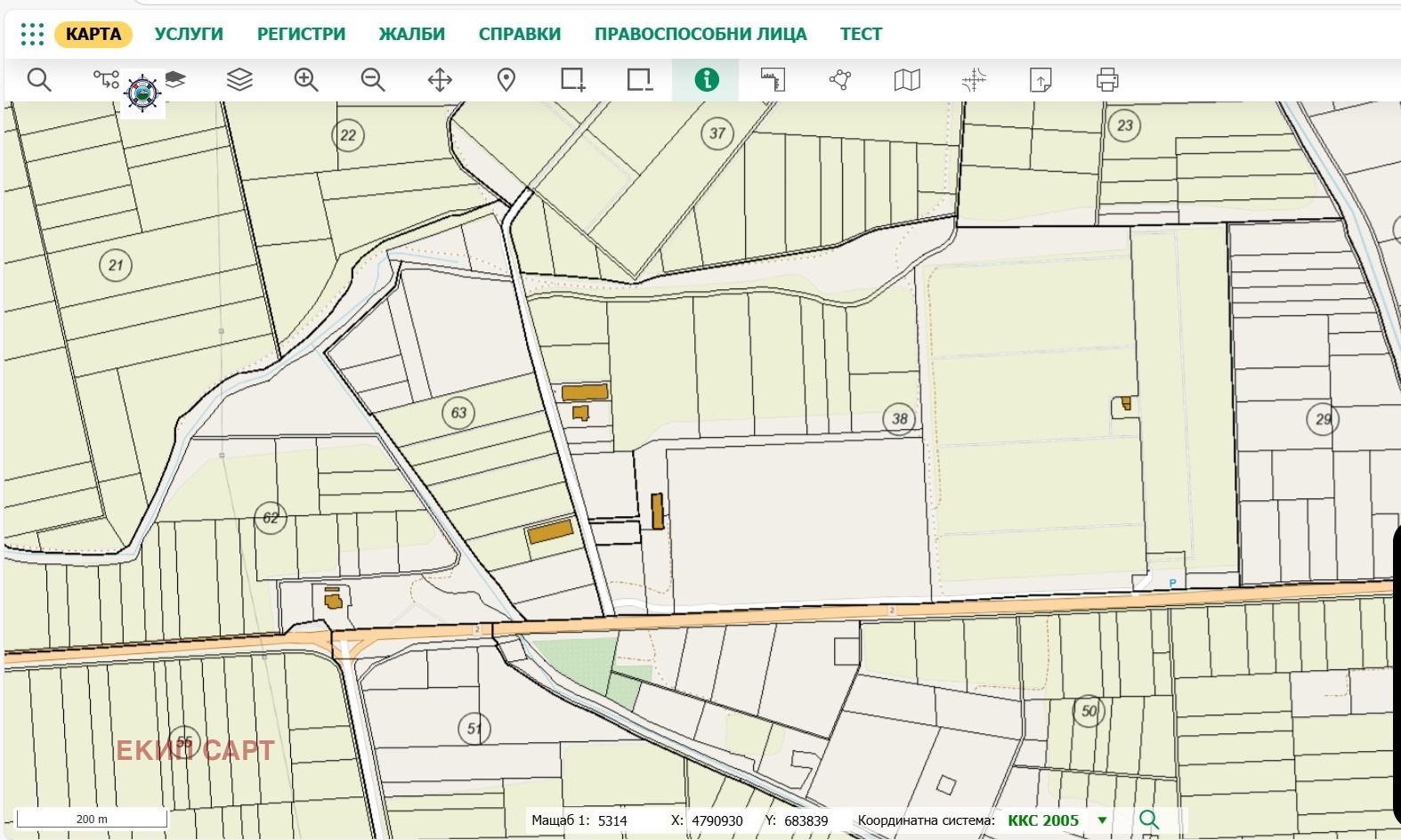Image resolution: width=1401 pixels, height=840 pixels.
Task: Open the РЕГИСТРИ menu
Action: pyautogui.click(x=301, y=34)
